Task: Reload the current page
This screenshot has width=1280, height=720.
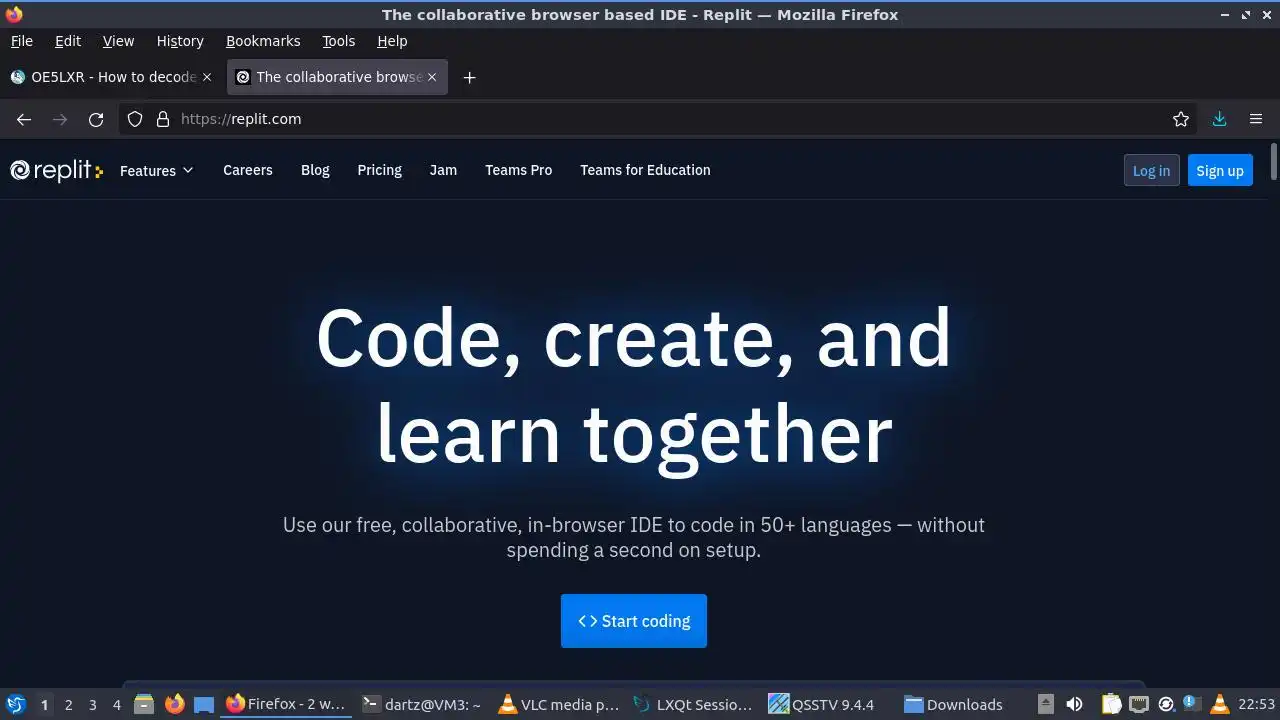Action: pyautogui.click(x=96, y=119)
